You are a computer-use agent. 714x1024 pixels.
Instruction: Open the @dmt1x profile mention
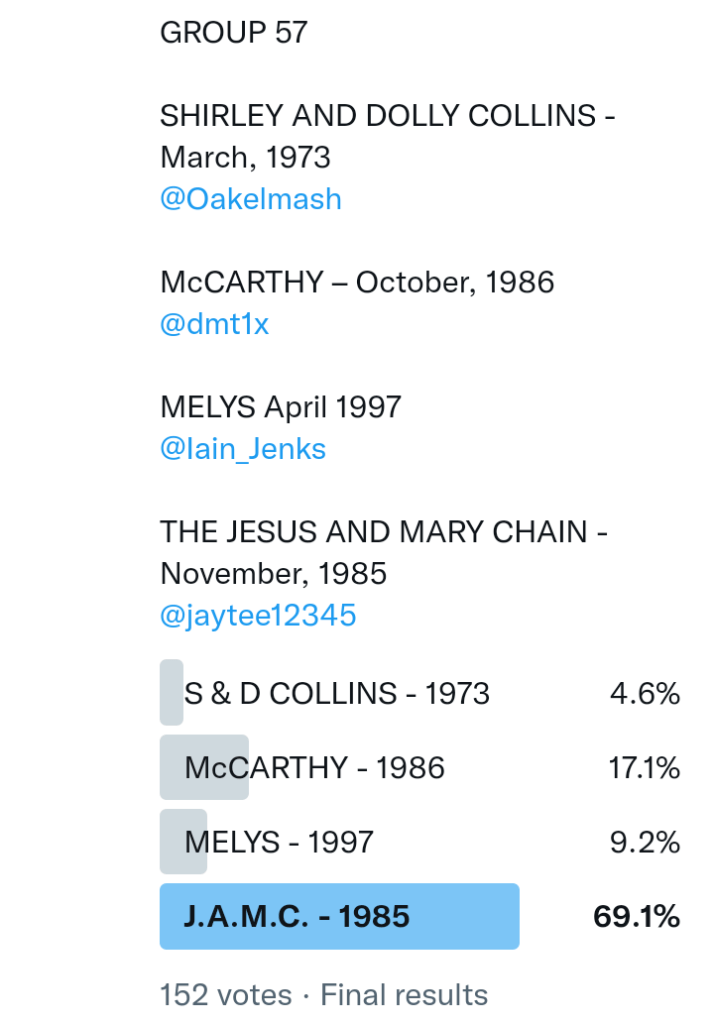click(214, 324)
